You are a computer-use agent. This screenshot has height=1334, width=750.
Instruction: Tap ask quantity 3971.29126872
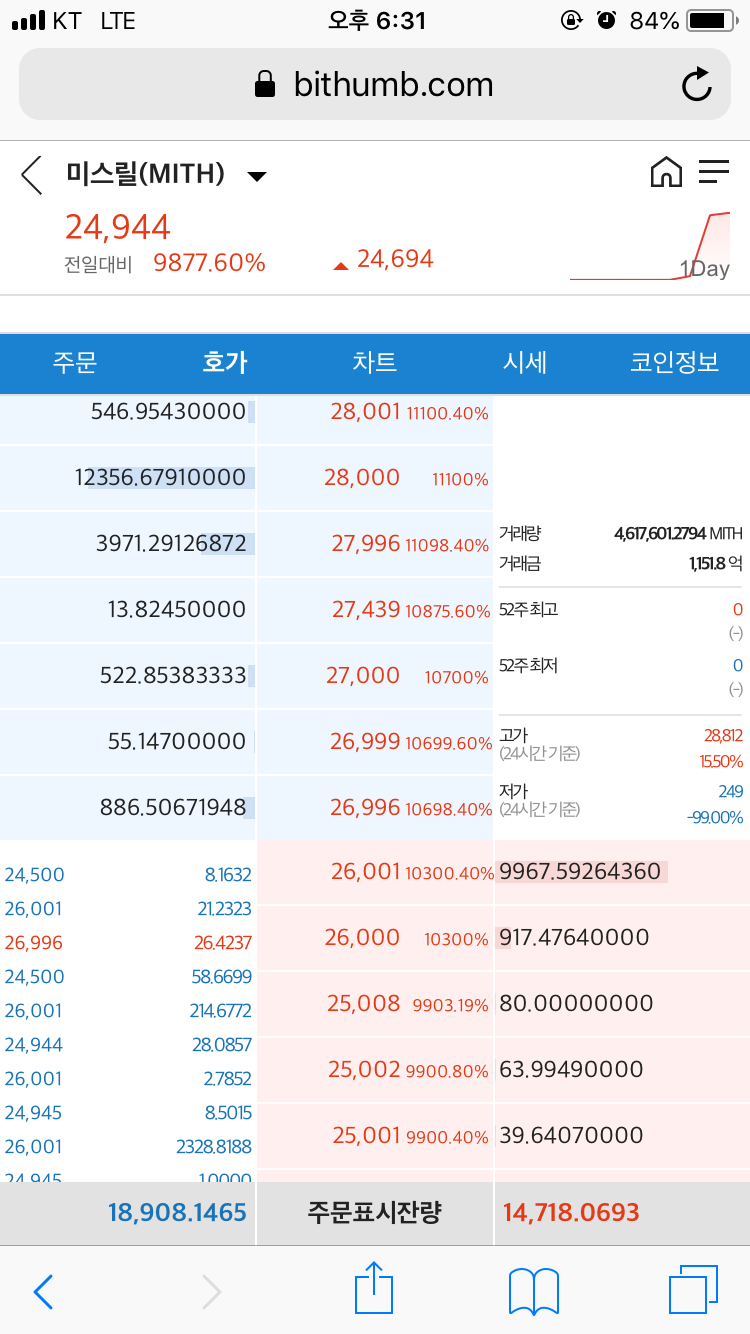tap(171, 544)
